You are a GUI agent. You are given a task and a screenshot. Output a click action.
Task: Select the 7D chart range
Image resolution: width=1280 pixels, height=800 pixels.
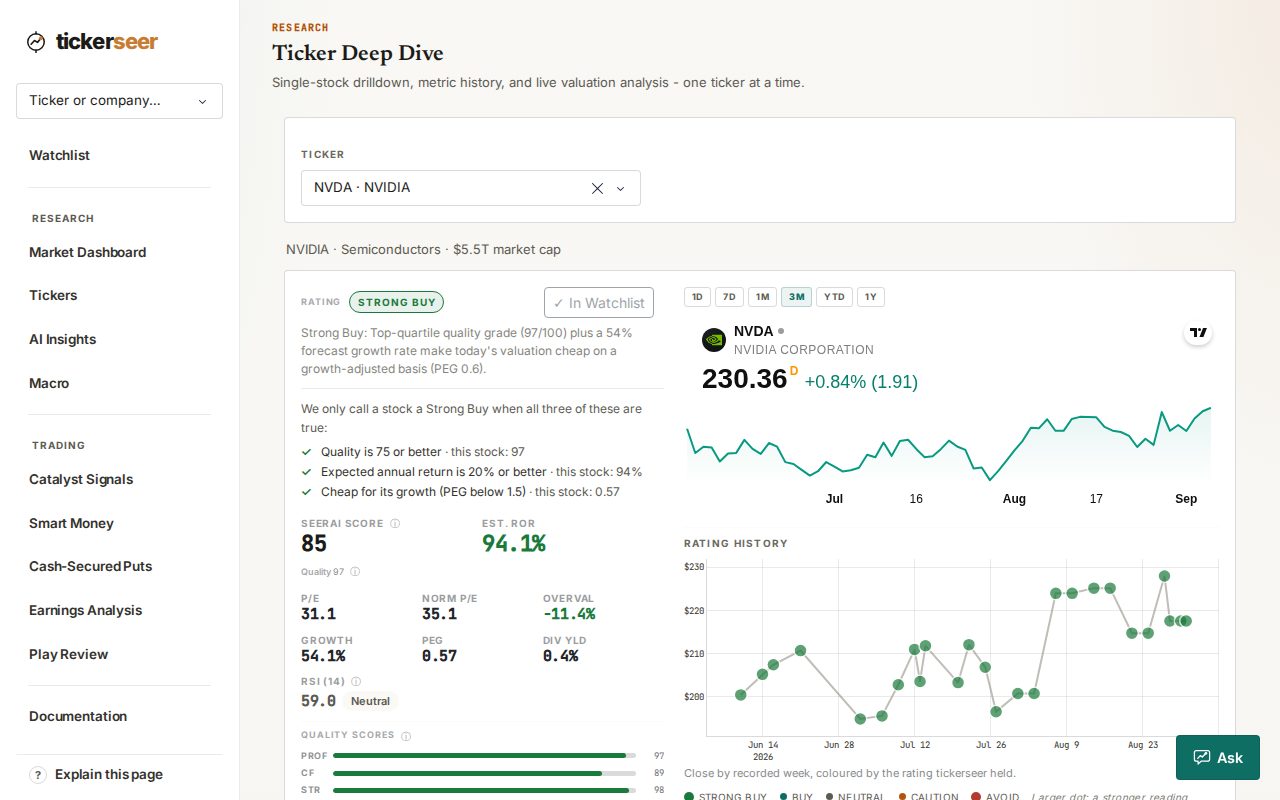729,297
